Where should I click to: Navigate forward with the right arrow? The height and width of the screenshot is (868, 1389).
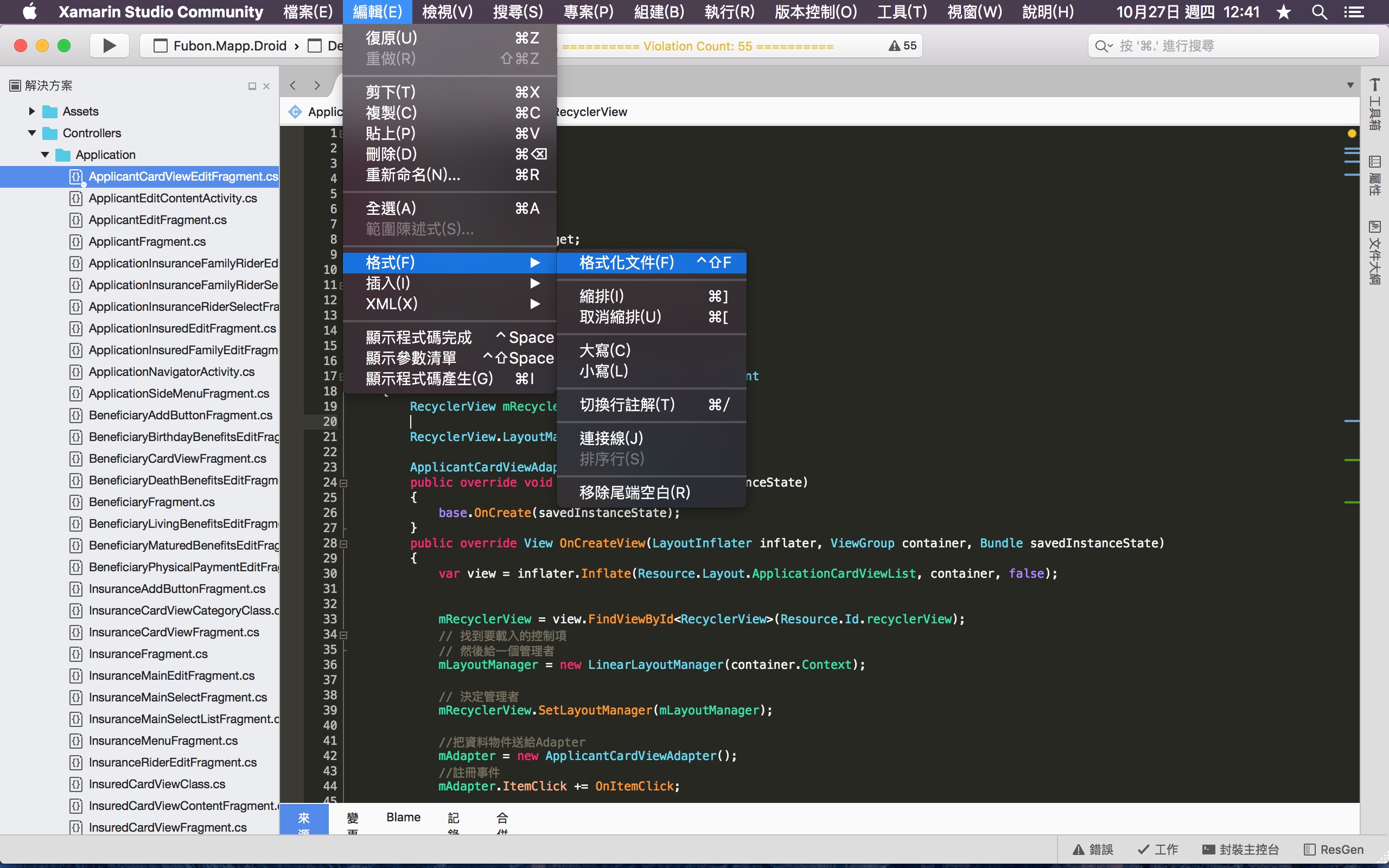tap(317, 86)
